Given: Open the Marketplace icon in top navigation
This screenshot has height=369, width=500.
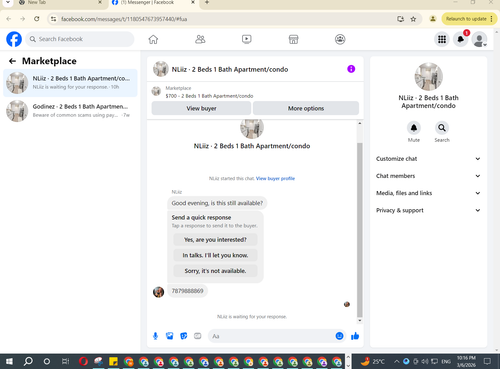Looking at the screenshot, I should tap(293, 39).
